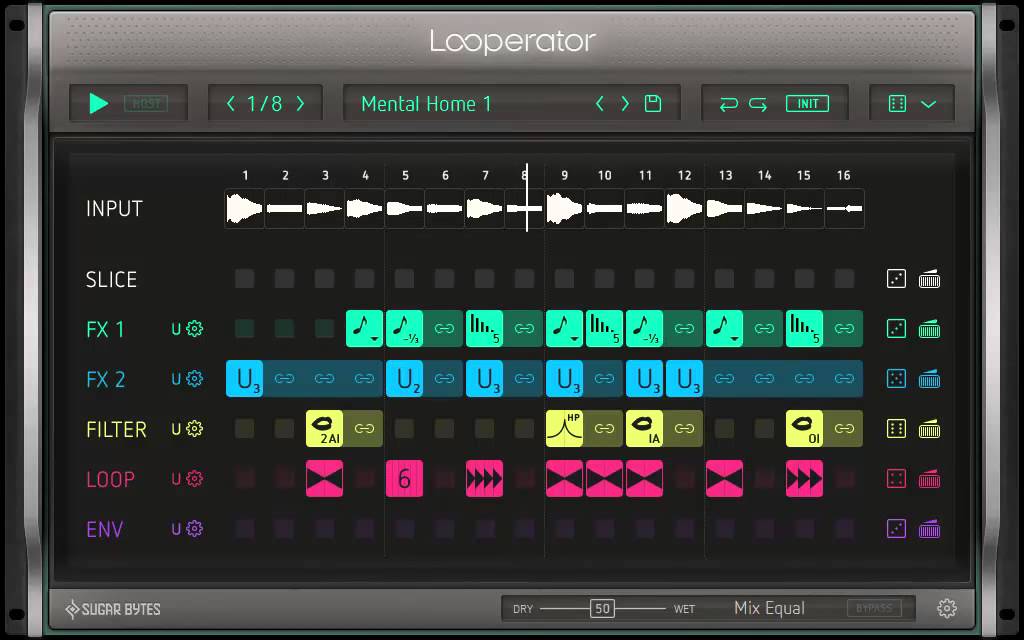The width and height of the screenshot is (1024, 640).
Task: Click step number 13 in the header
Action: tap(725, 175)
